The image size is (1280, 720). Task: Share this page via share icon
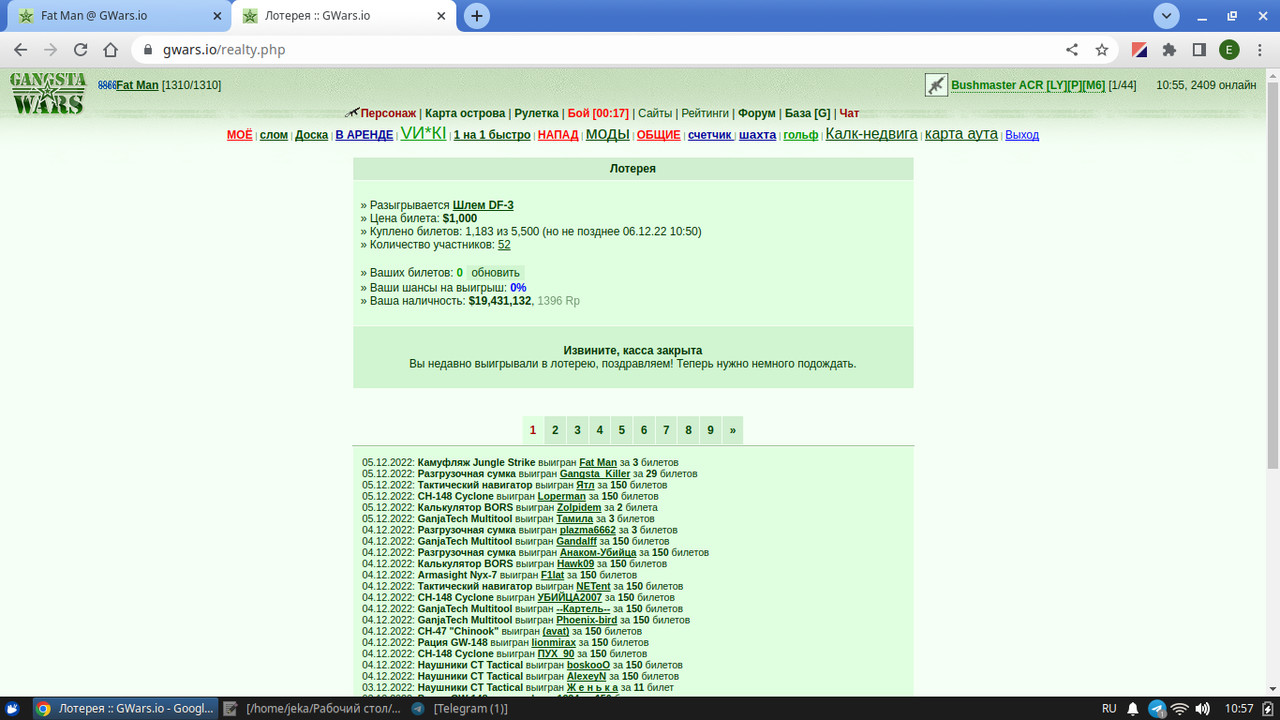coord(1072,50)
